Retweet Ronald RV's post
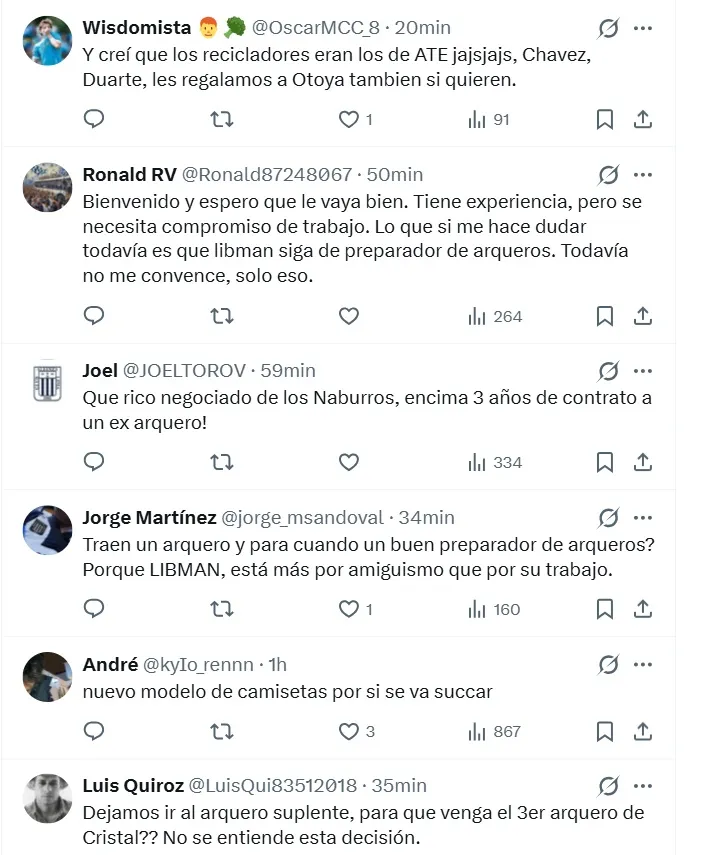Image resolution: width=707 pixels, height=855 pixels. (224, 316)
